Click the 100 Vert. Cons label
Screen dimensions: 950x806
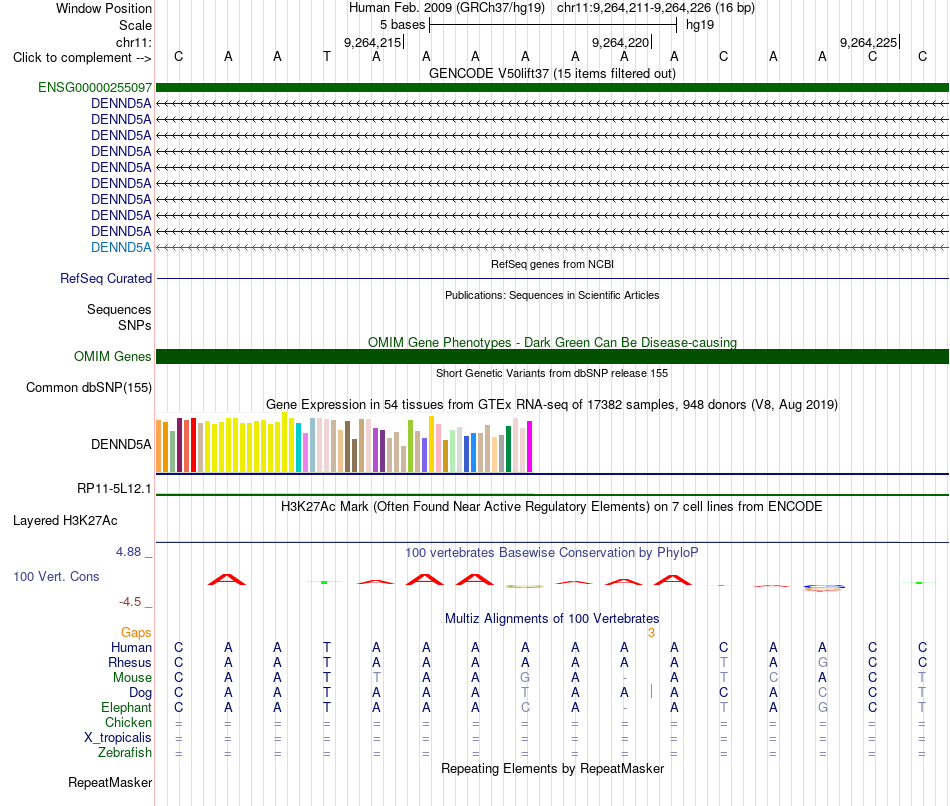point(56,576)
